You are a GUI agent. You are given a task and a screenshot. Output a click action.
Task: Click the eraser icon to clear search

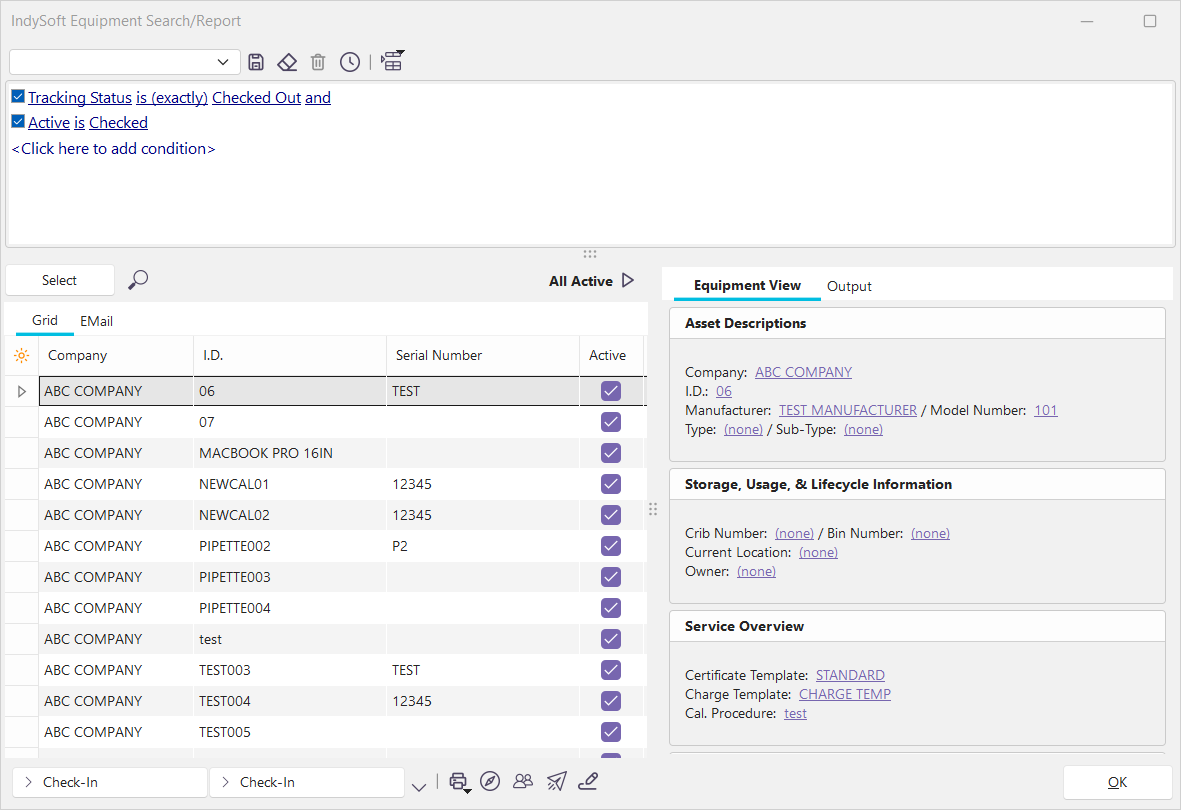pyautogui.click(x=287, y=62)
